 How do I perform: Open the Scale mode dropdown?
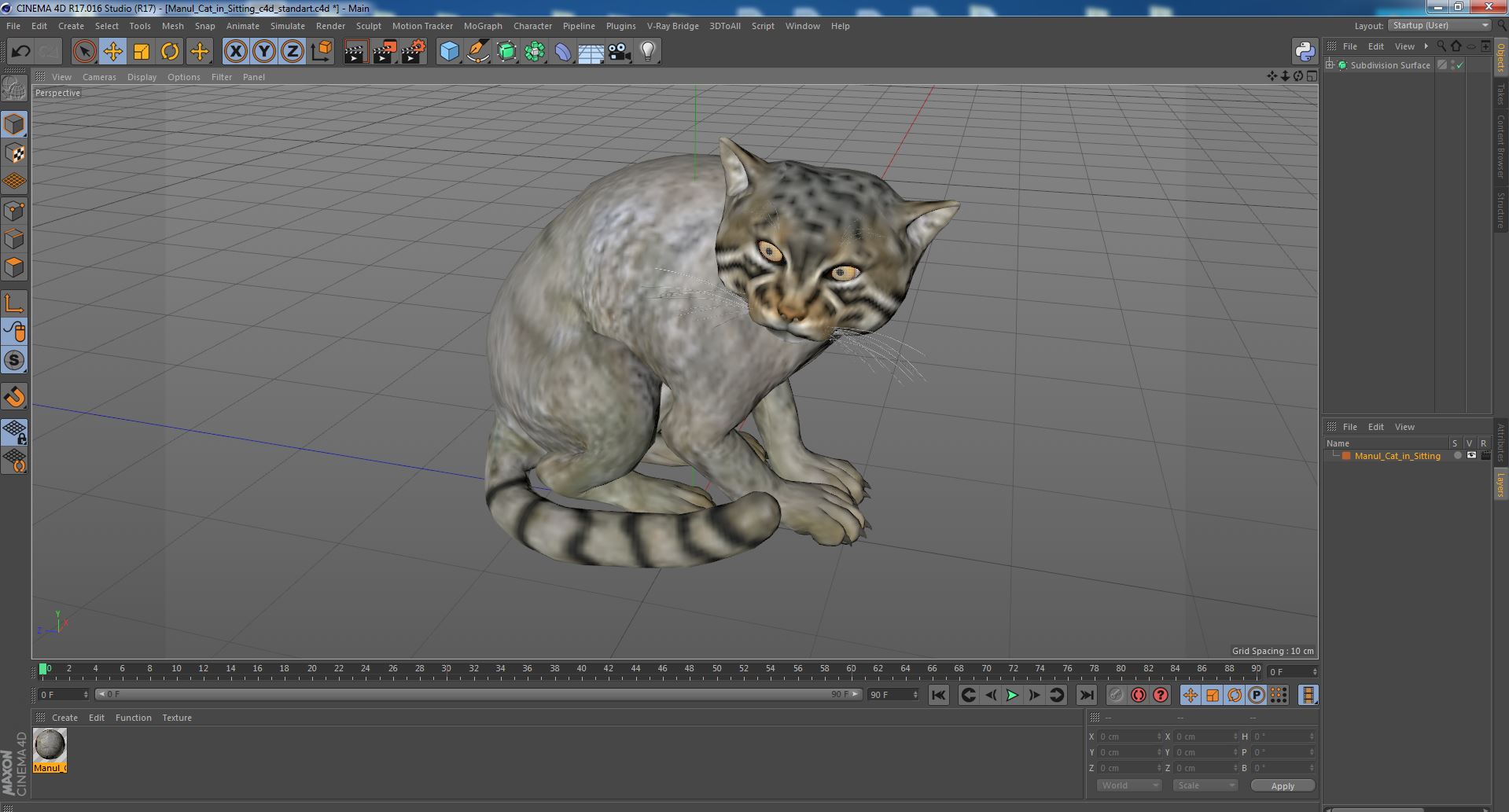tap(1205, 786)
